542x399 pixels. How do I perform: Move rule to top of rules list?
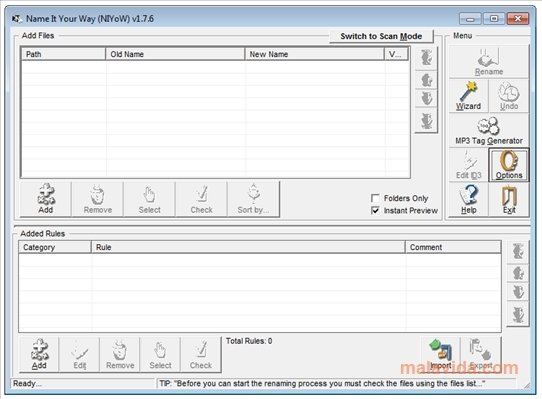click(x=518, y=251)
